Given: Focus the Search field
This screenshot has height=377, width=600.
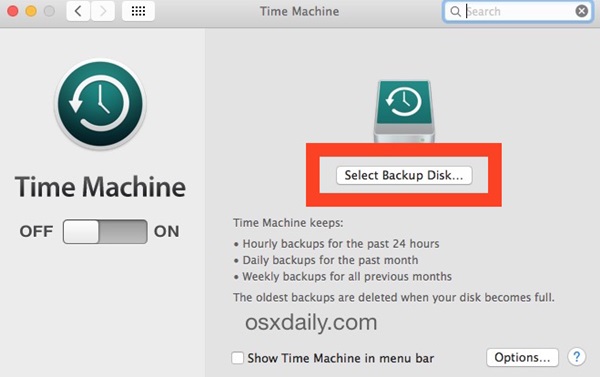Looking at the screenshot, I should [x=518, y=11].
